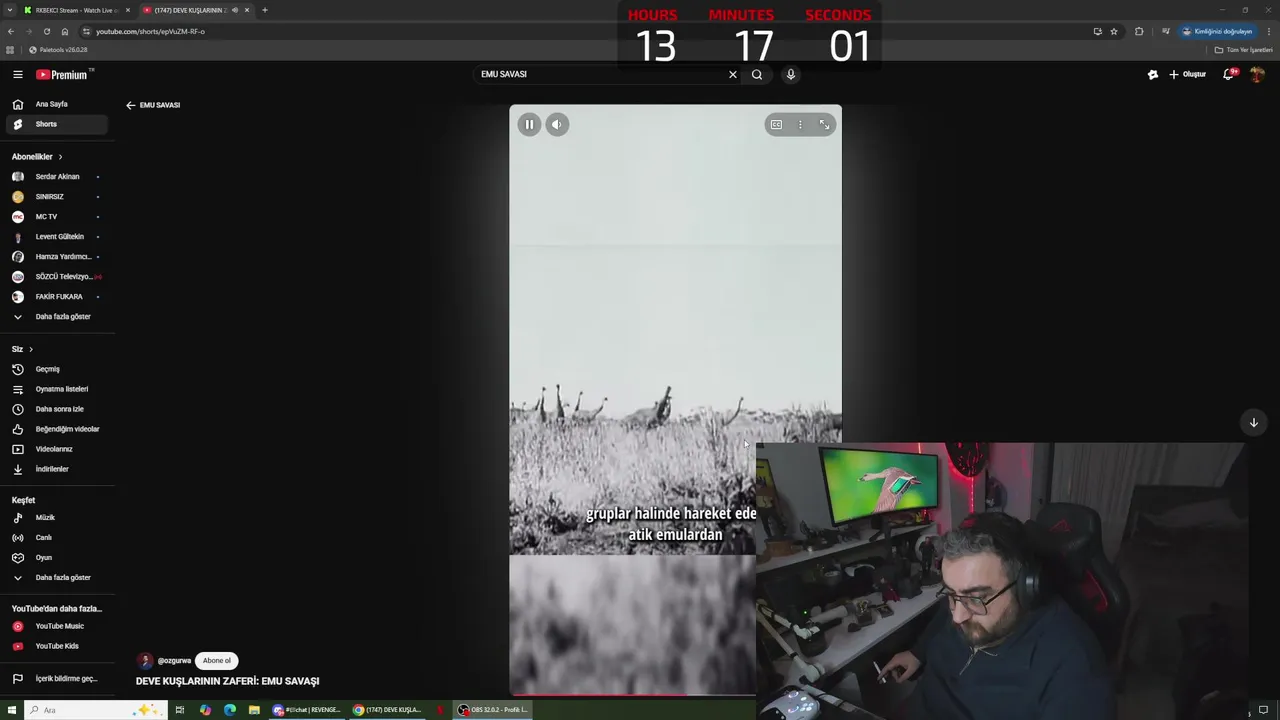Click the Chrome address bar URL

(x=150, y=31)
